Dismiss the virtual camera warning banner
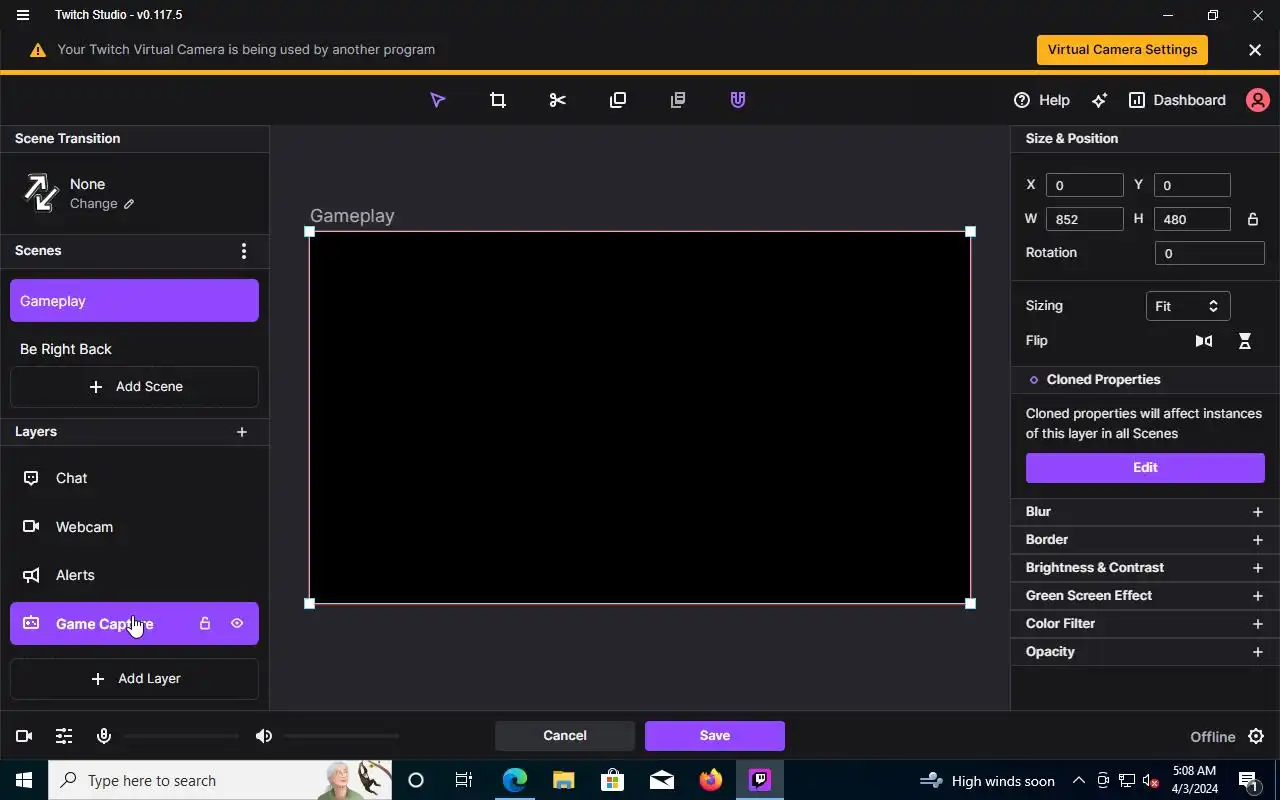 point(1255,50)
